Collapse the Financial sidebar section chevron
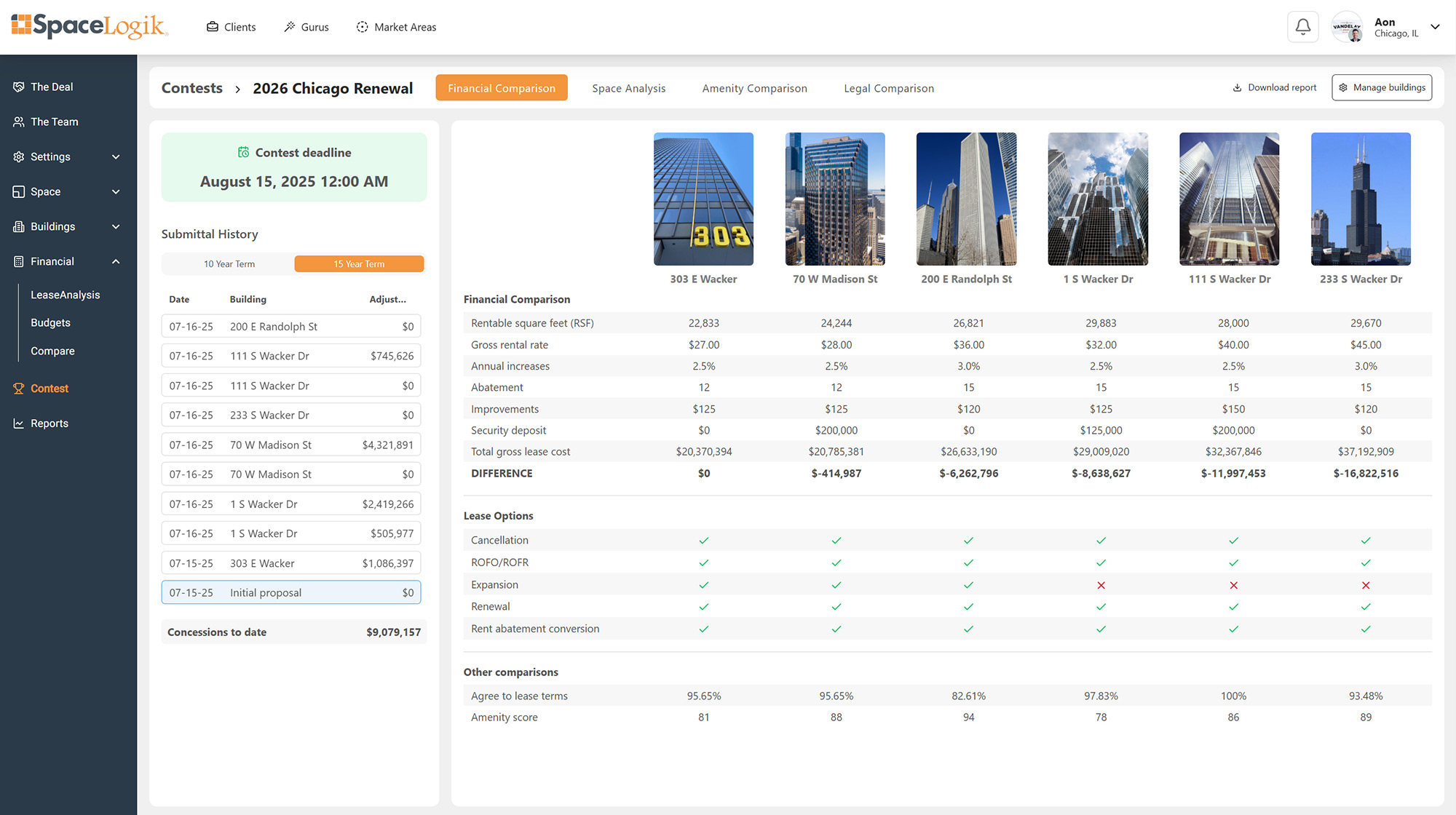 [x=116, y=261]
